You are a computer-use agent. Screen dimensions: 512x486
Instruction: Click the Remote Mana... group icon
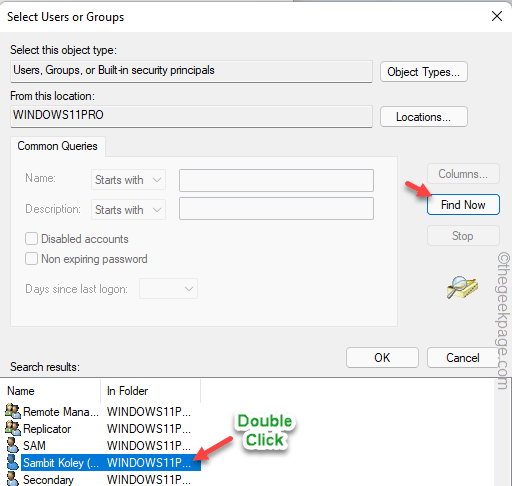13,411
